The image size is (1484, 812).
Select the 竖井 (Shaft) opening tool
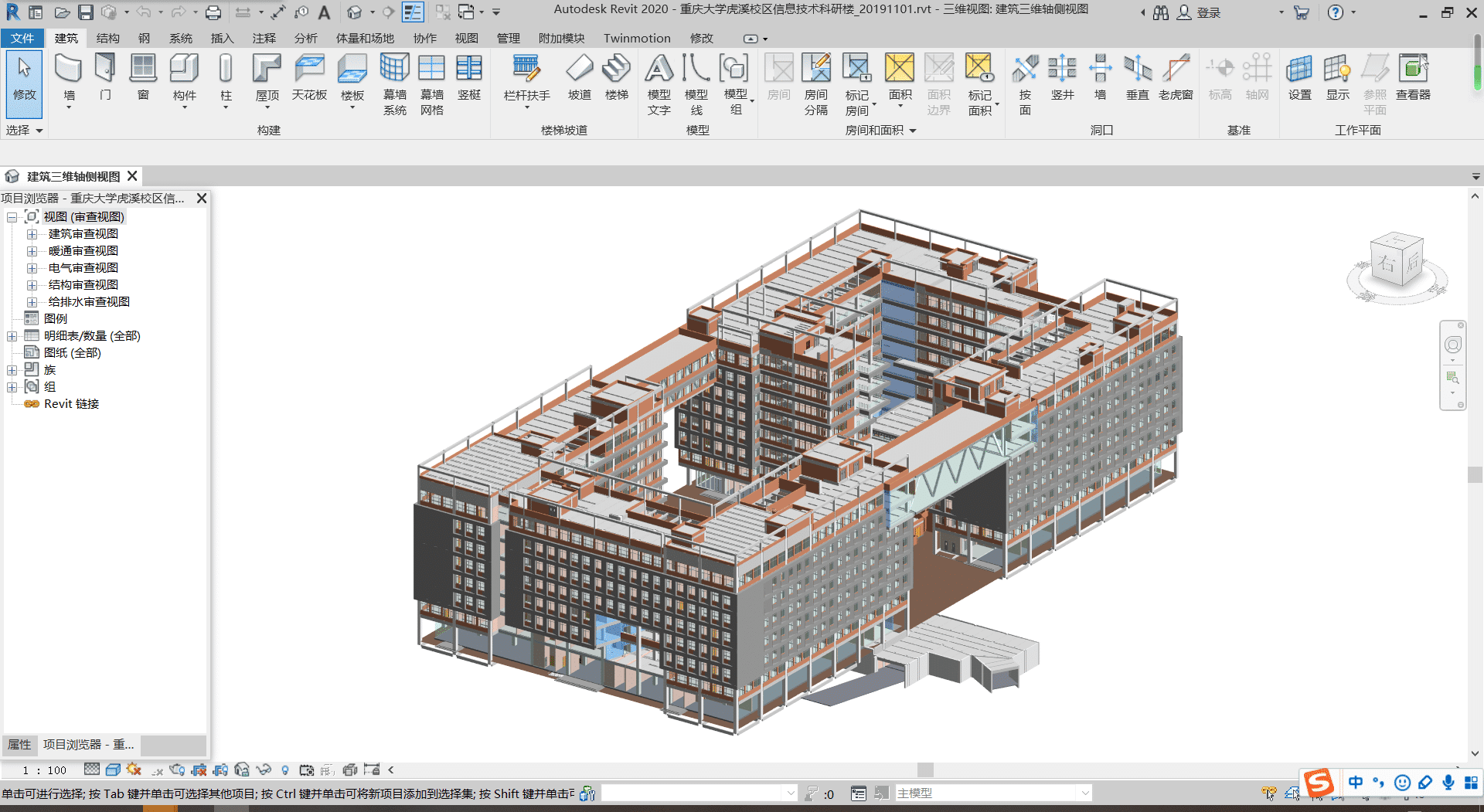[1062, 78]
